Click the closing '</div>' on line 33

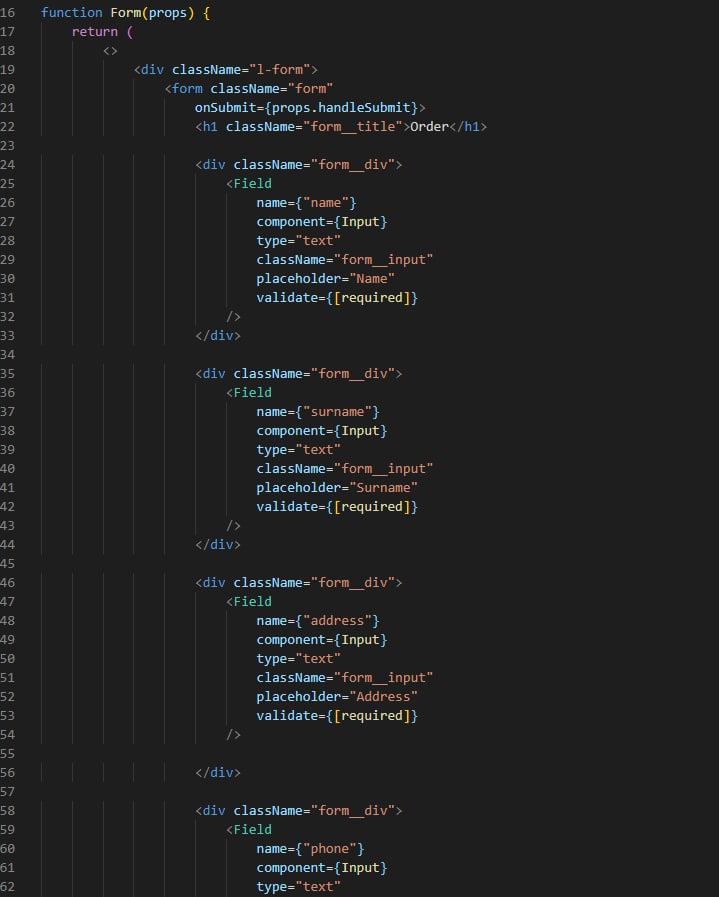point(218,335)
